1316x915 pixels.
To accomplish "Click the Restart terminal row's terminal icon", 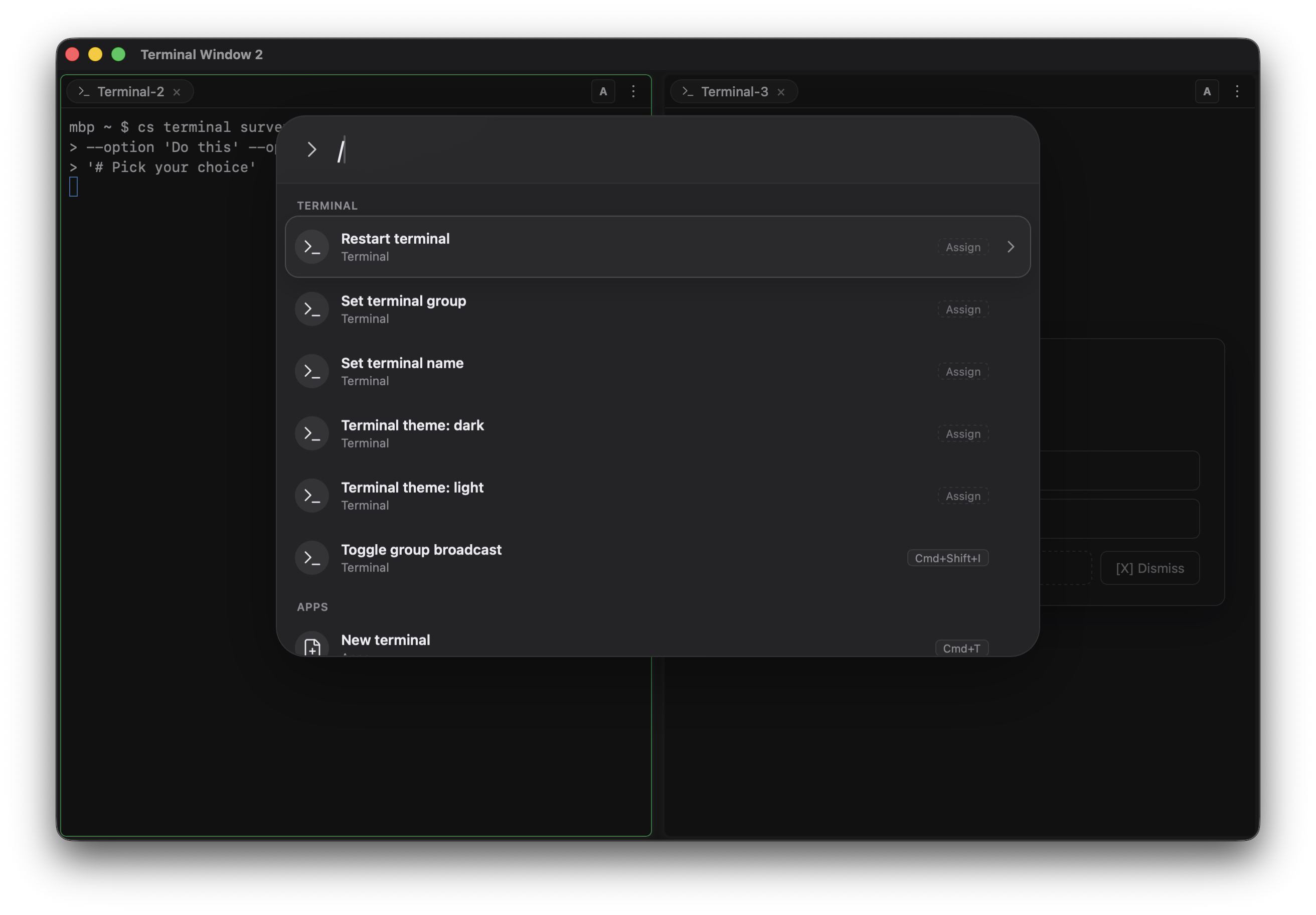I will 312,247.
